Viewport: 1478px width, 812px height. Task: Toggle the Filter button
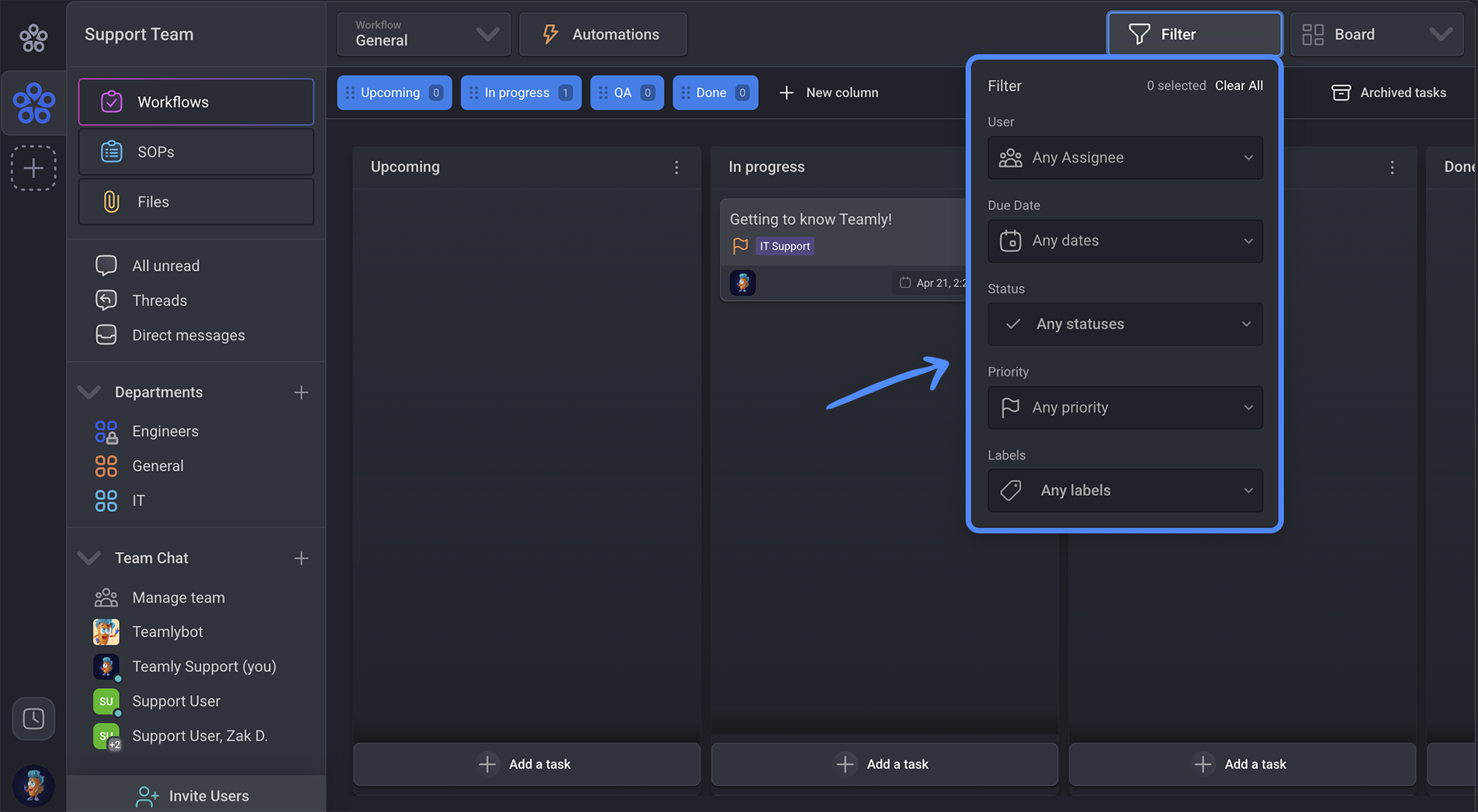point(1194,34)
